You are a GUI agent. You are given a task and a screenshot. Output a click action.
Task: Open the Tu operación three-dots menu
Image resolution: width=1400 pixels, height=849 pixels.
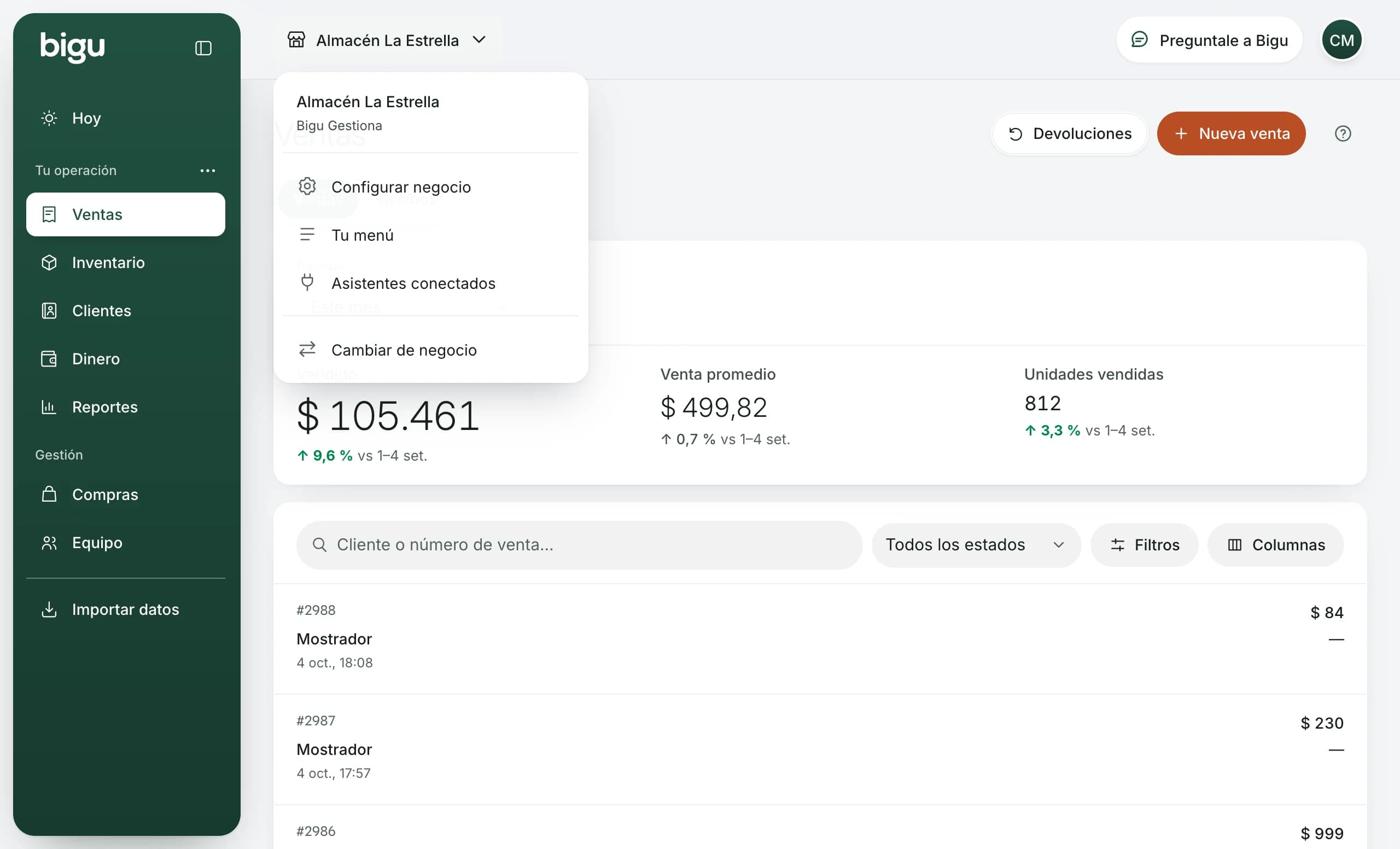(x=207, y=171)
